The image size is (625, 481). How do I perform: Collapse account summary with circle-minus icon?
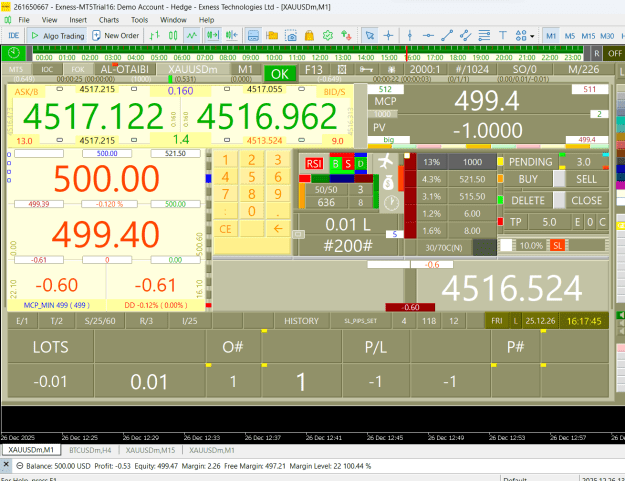(x=19, y=465)
